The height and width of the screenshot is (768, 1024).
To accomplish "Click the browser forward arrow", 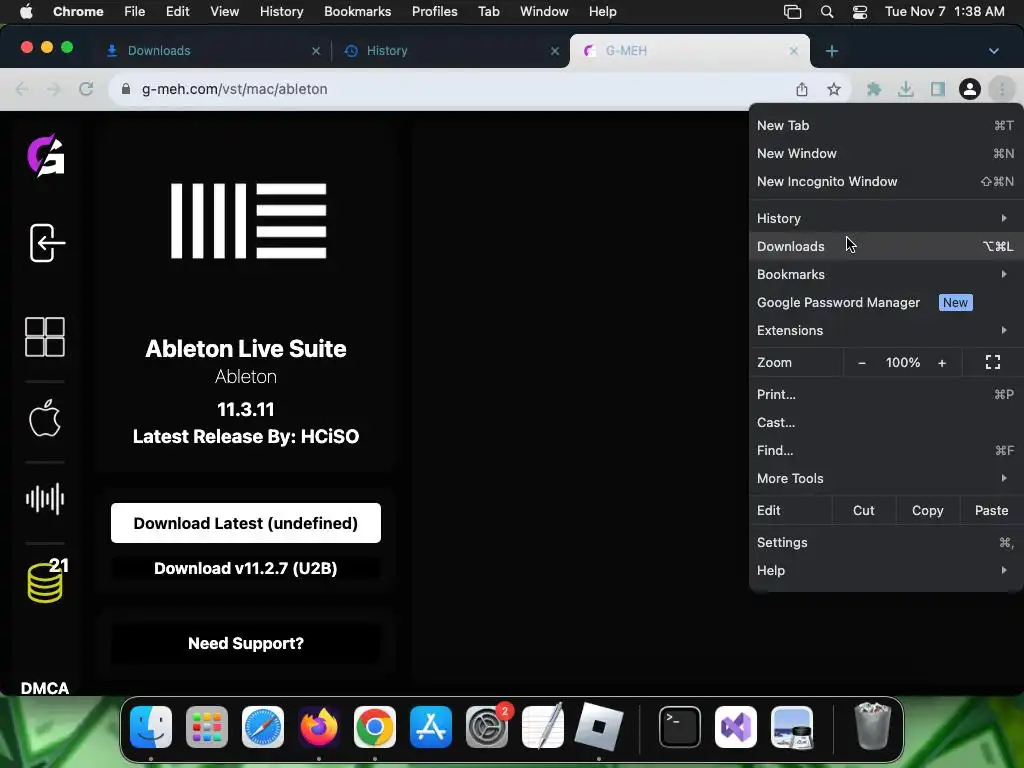I will (54, 89).
